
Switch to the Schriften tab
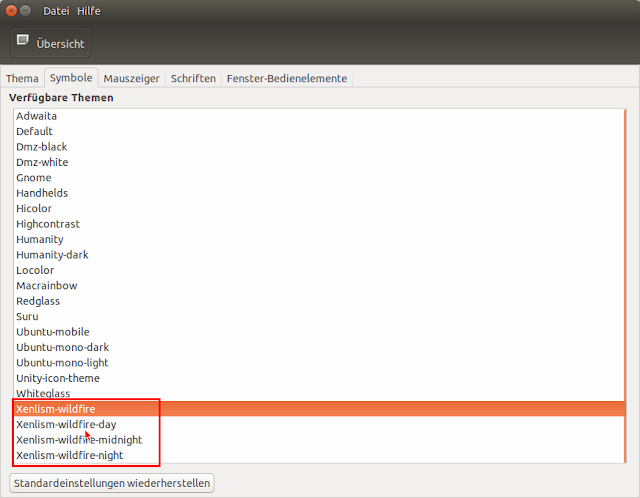(x=193, y=78)
